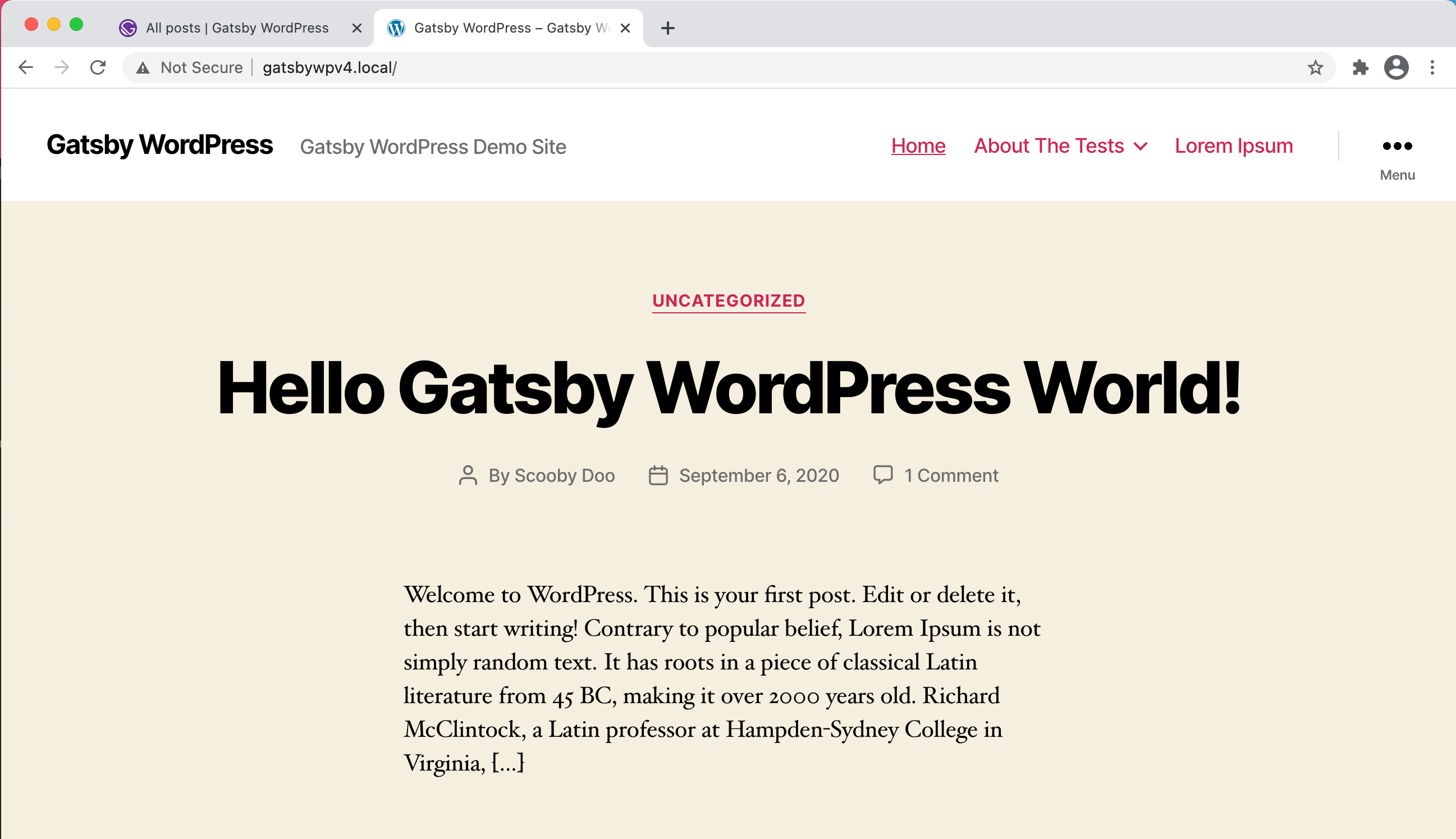Open a new browser tab

[x=668, y=28]
